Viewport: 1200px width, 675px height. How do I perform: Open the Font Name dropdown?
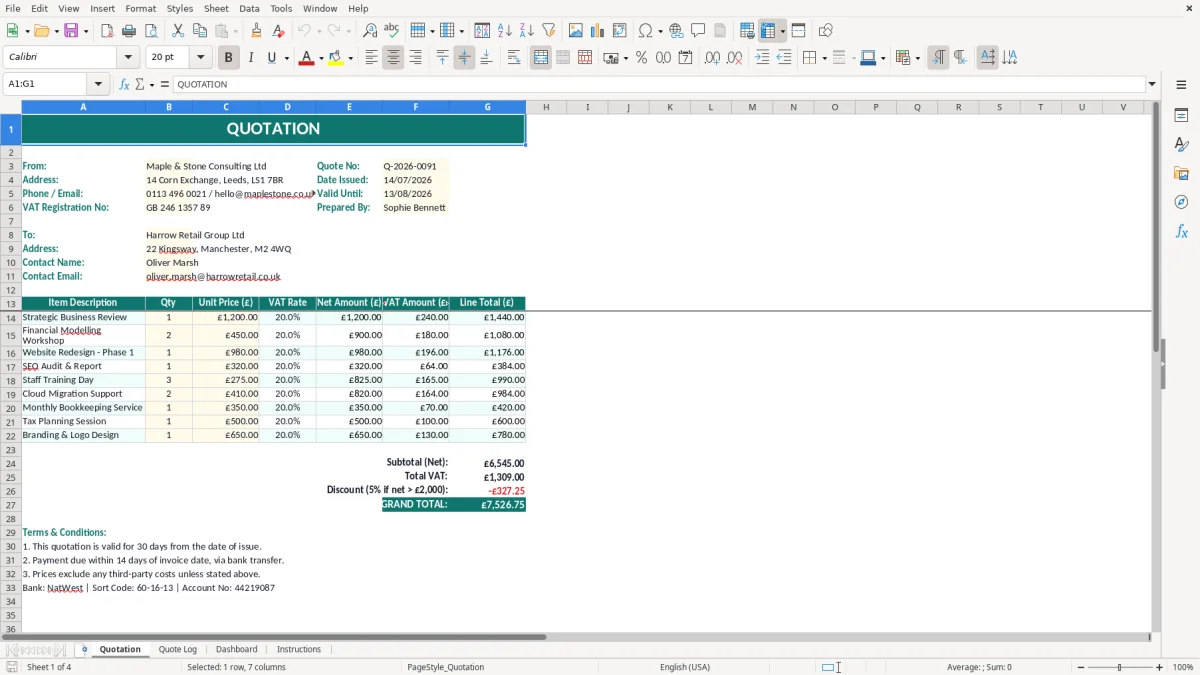pos(128,58)
